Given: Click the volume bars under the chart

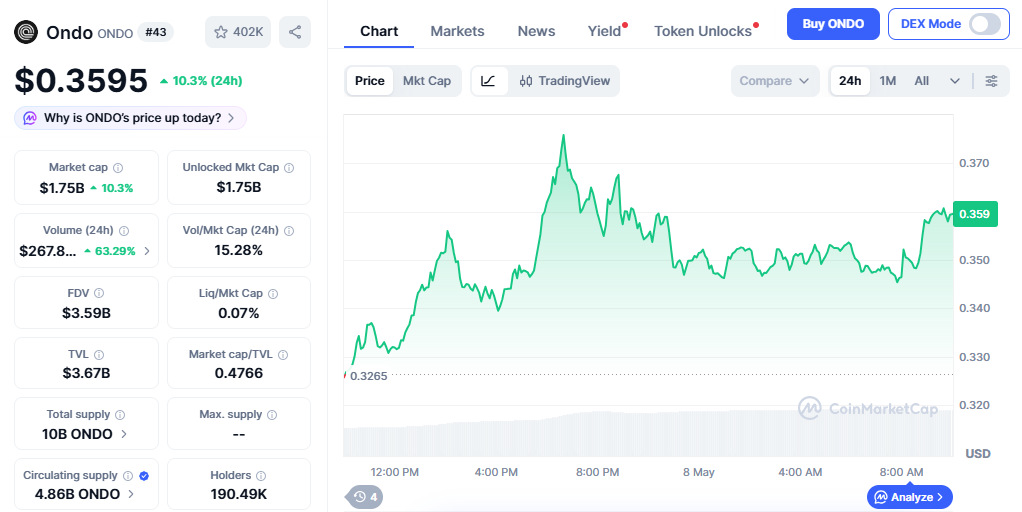Looking at the screenshot, I should [649, 433].
